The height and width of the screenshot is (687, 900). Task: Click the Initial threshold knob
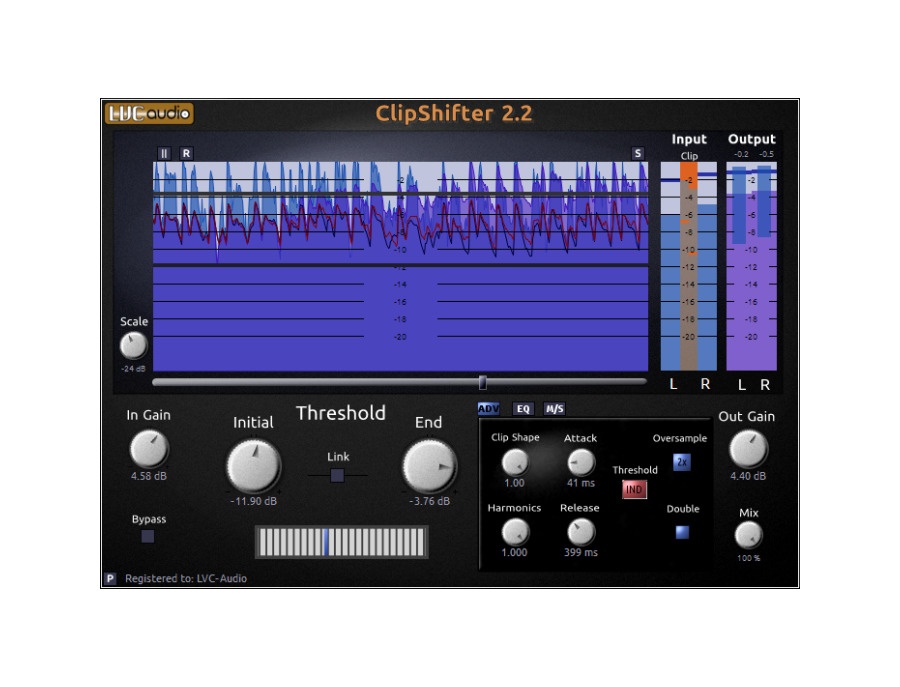pos(254,466)
